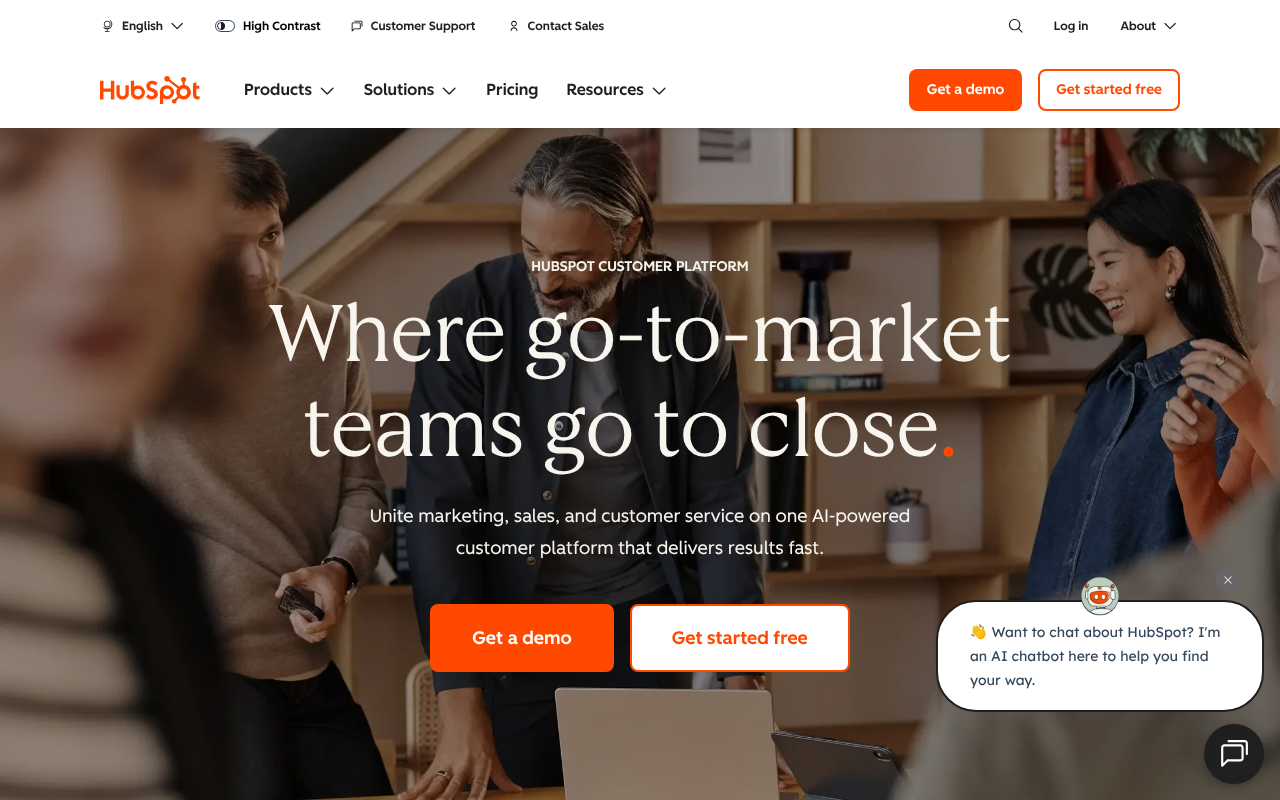Click the Log in link
Viewport: 1280px width, 800px height.
[x=1070, y=26]
